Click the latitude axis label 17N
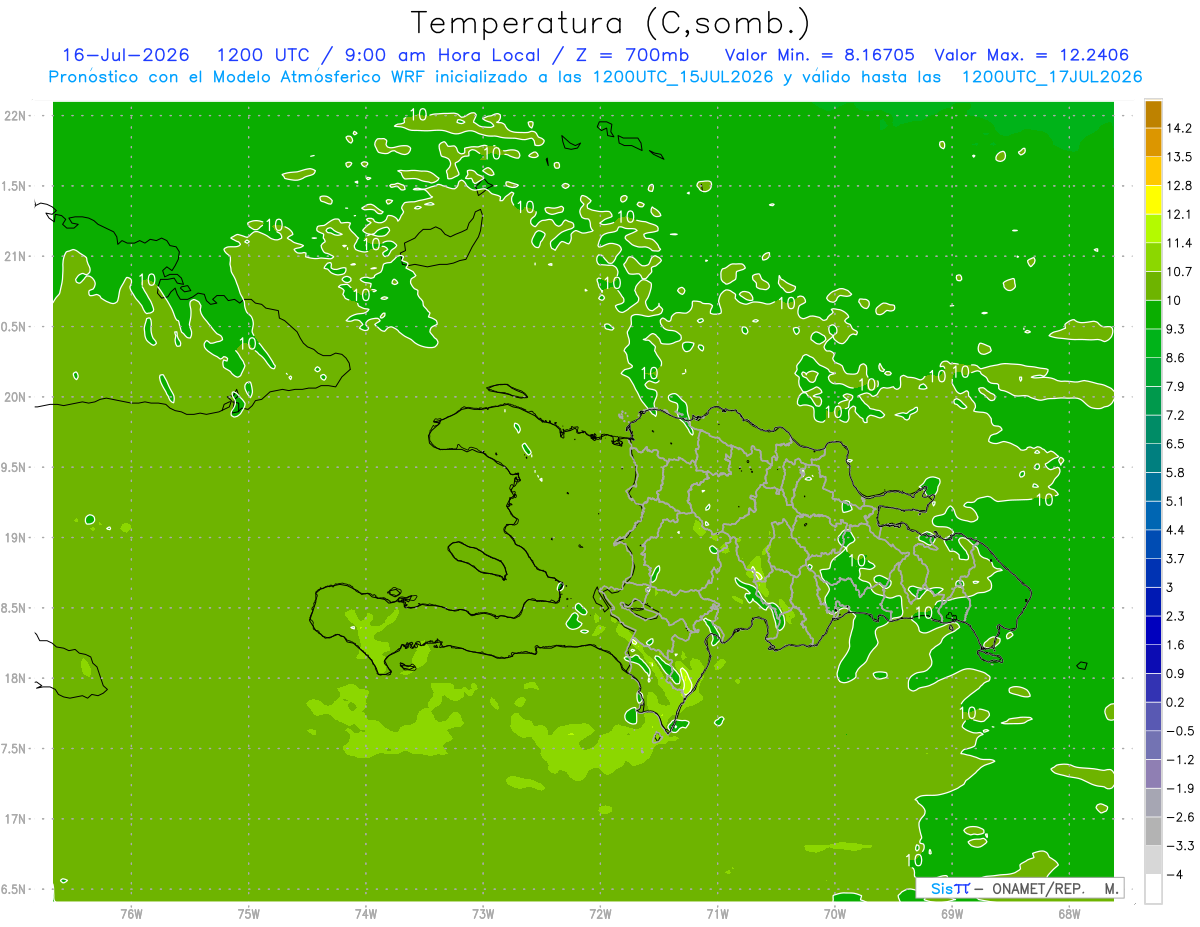Screen dimensions: 1200x927 tap(14, 819)
